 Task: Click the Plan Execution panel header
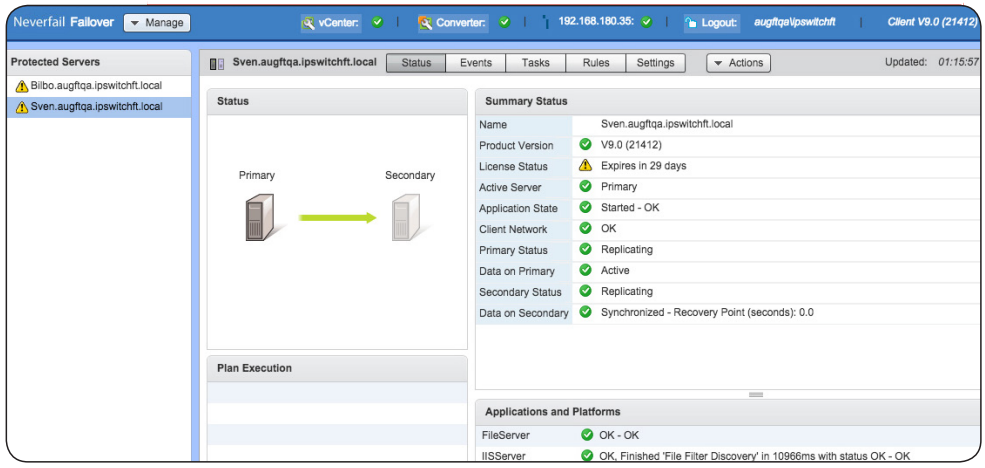[x=337, y=368]
